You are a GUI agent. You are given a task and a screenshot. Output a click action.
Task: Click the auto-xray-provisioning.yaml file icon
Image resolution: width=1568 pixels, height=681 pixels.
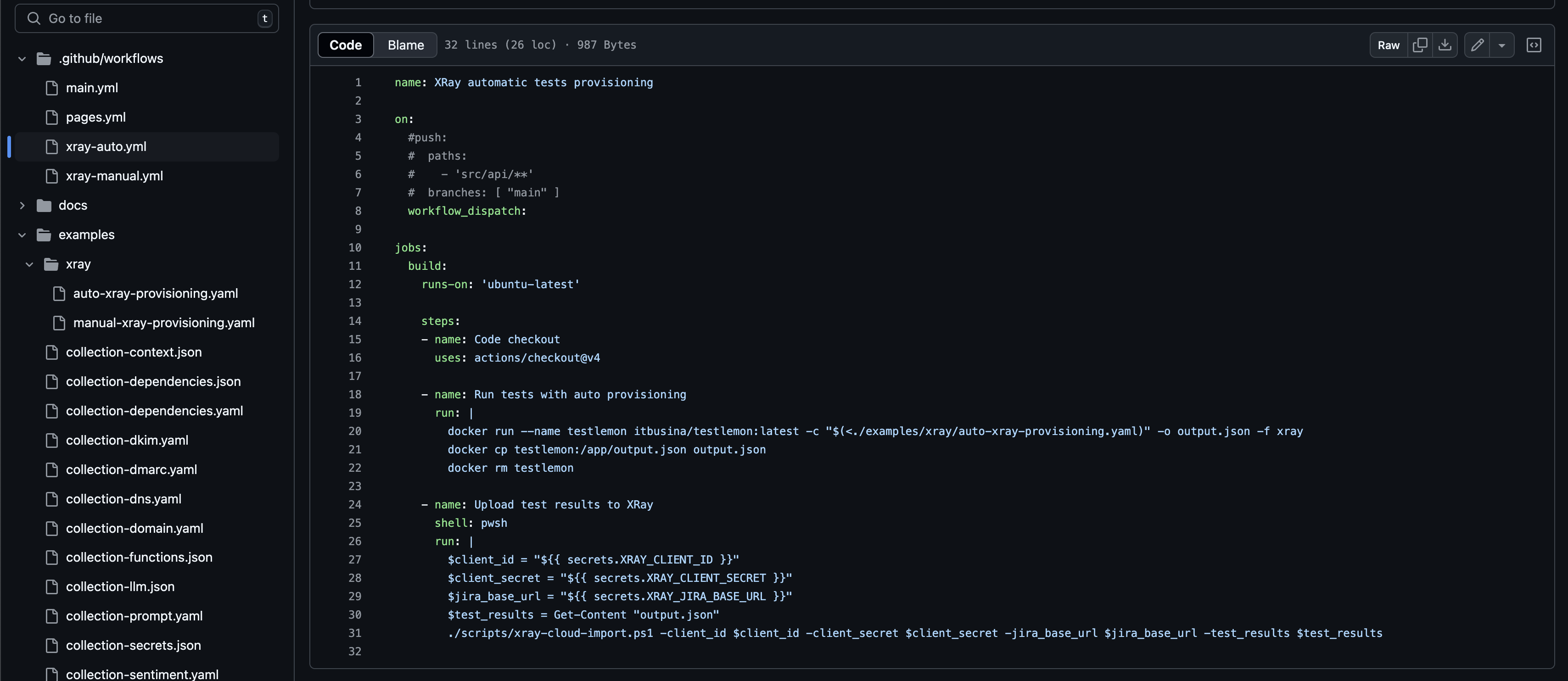pyautogui.click(x=59, y=293)
